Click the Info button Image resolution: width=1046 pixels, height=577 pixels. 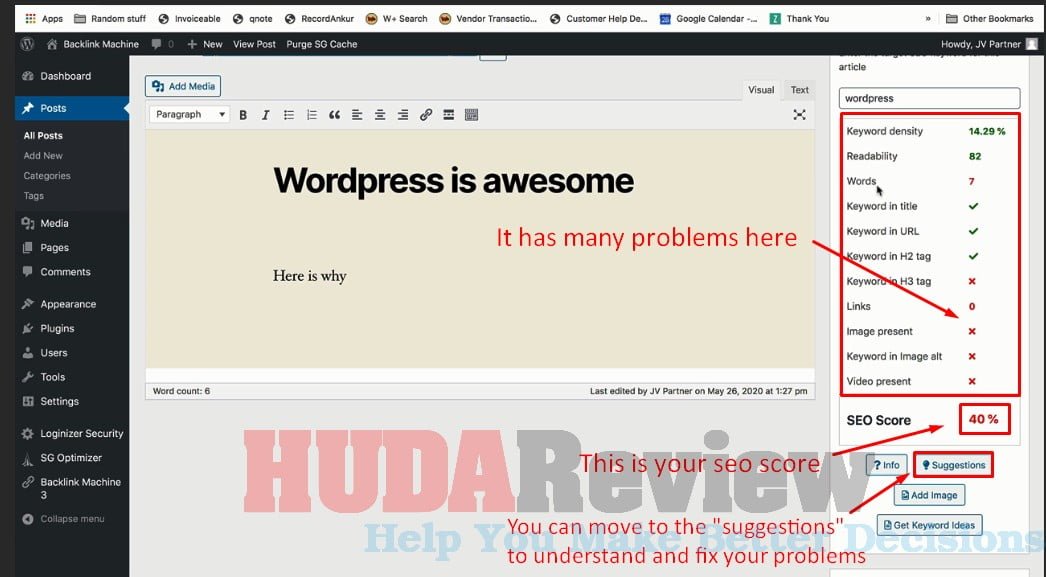tap(886, 465)
